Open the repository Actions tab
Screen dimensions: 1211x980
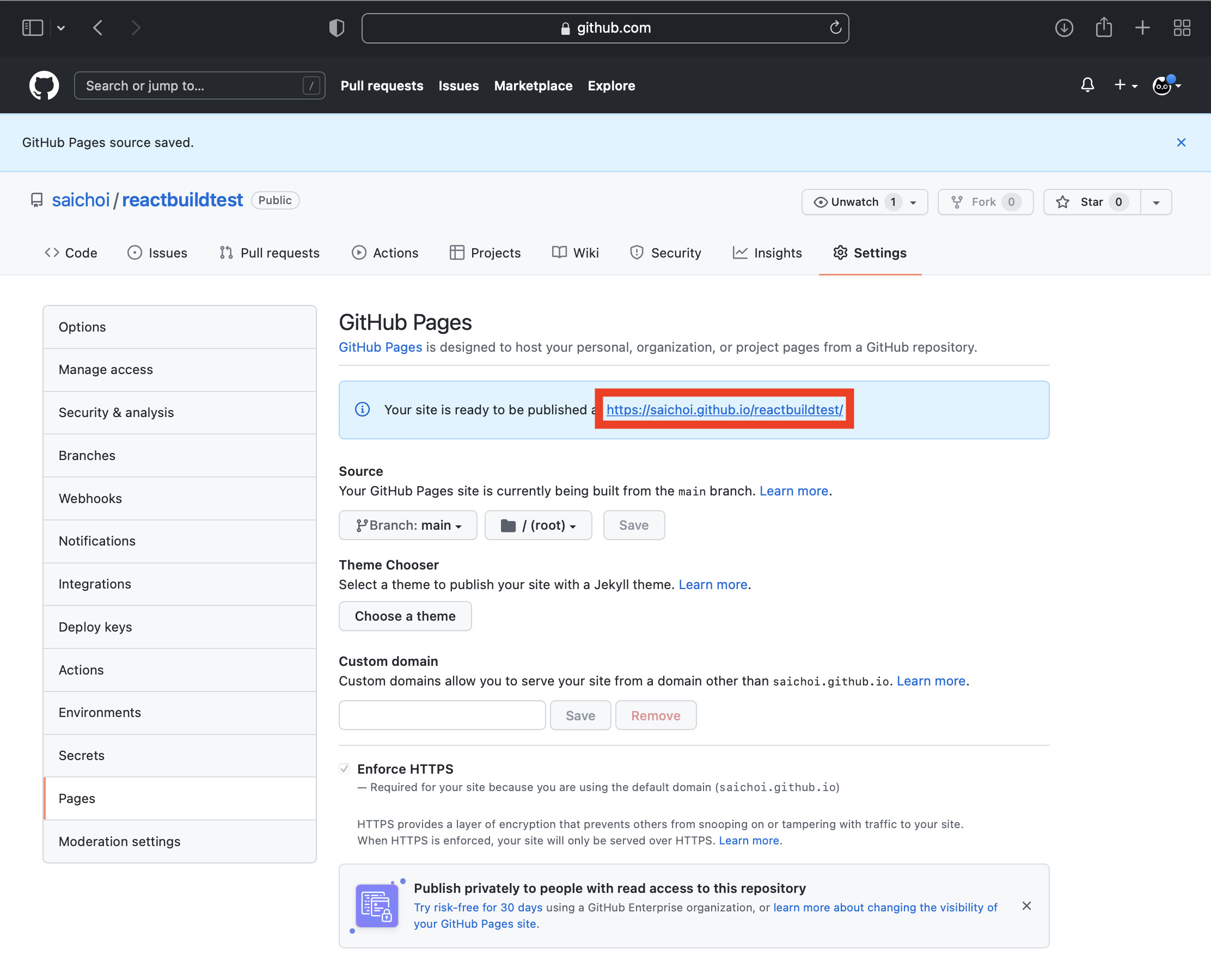[x=385, y=253]
